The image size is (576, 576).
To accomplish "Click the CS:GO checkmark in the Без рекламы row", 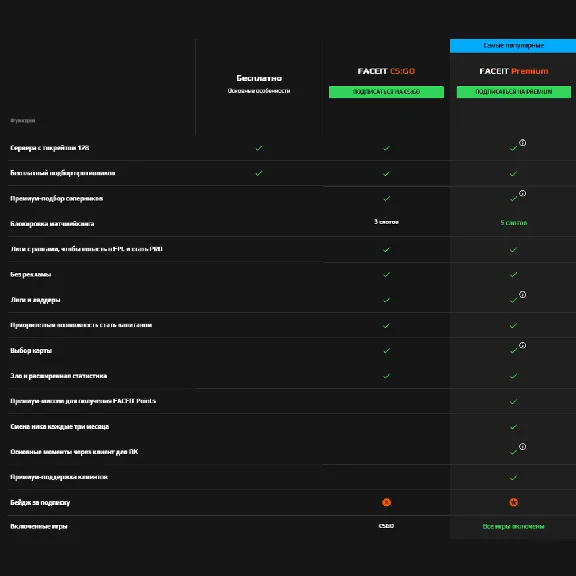I will pos(386,274).
